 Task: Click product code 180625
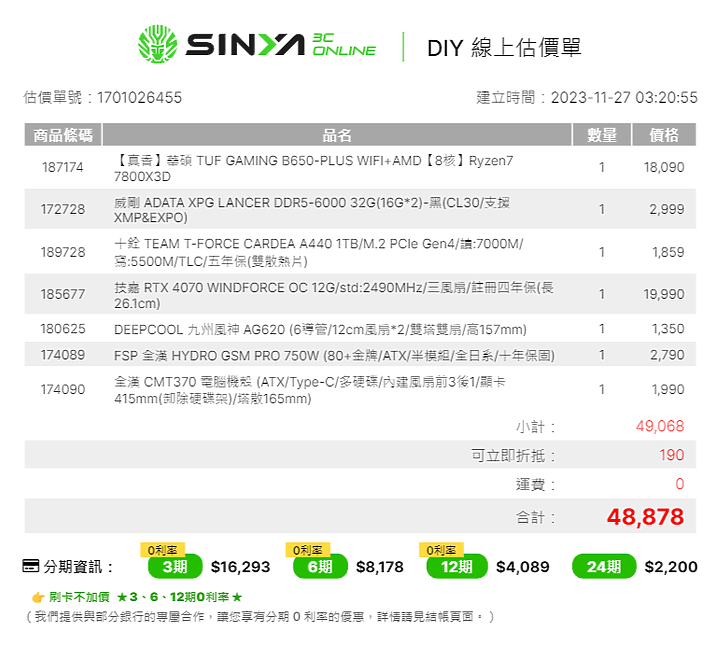pyautogui.click(x=63, y=329)
